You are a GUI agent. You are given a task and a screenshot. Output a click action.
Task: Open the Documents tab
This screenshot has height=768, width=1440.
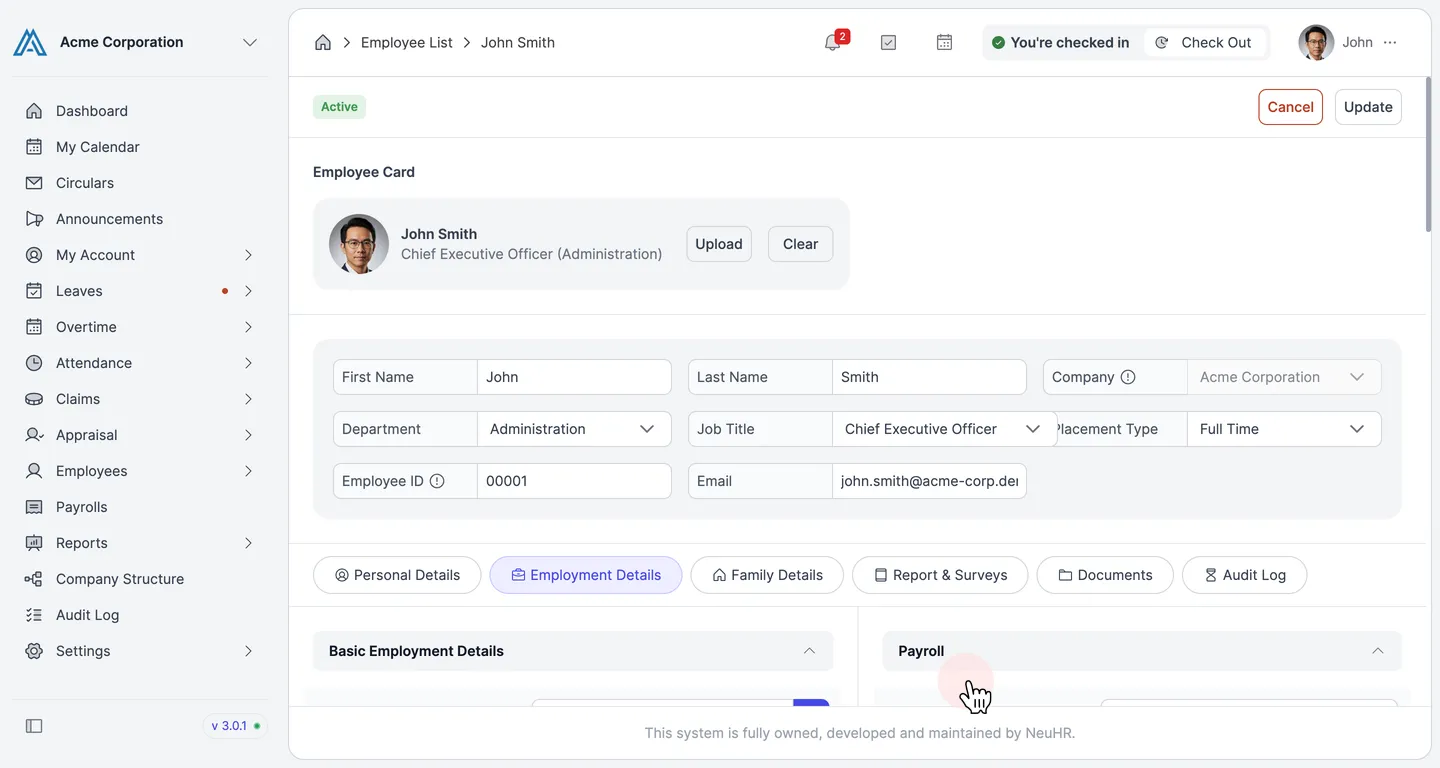tap(1105, 575)
